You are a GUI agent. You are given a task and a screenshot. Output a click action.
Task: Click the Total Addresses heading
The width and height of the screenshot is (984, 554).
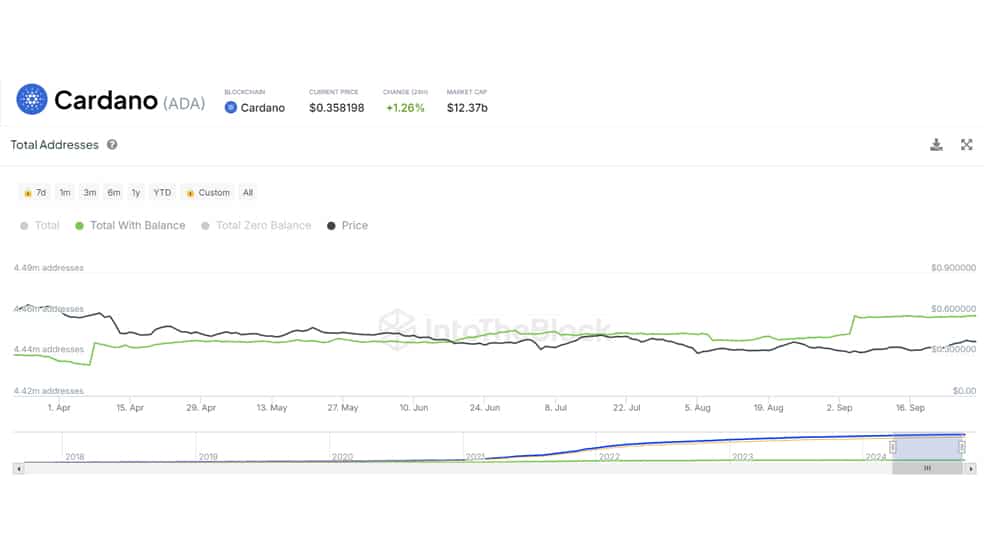(55, 145)
